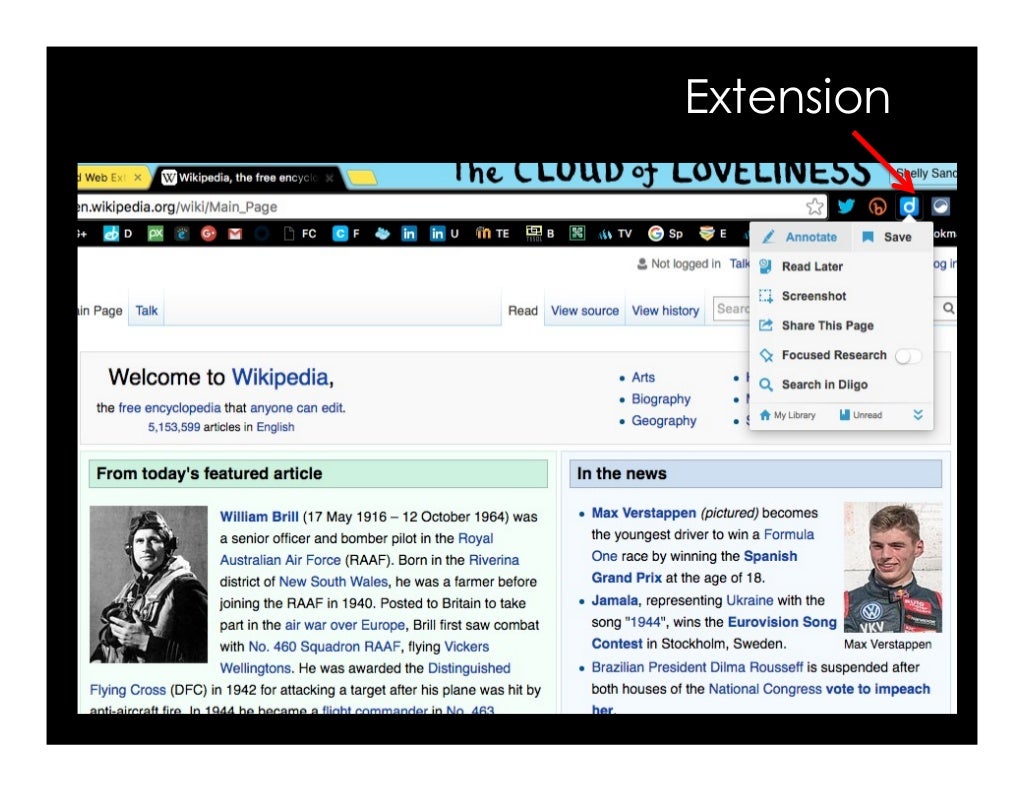Open the first LinkedIn bookmark without label
The width and height of the screenshot is (1024, 792).
(x=409, y=234)
